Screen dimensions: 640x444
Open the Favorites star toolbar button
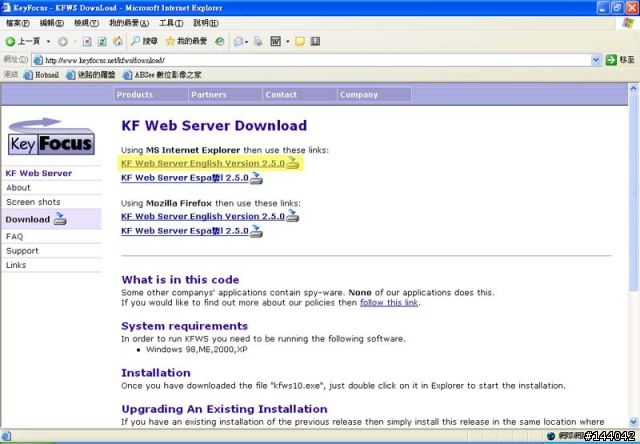click(x=187, y=41)
